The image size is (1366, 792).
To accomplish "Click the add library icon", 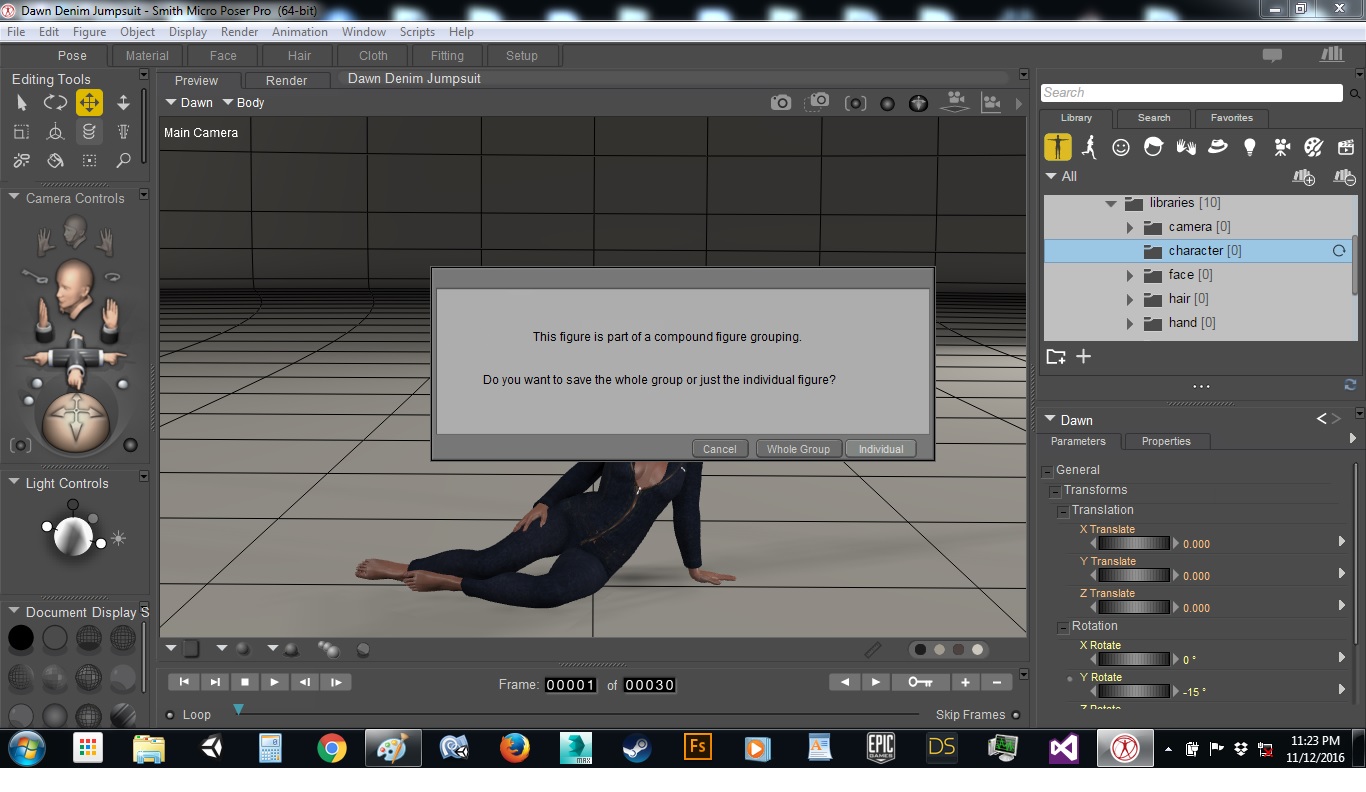I will 1304,177.
